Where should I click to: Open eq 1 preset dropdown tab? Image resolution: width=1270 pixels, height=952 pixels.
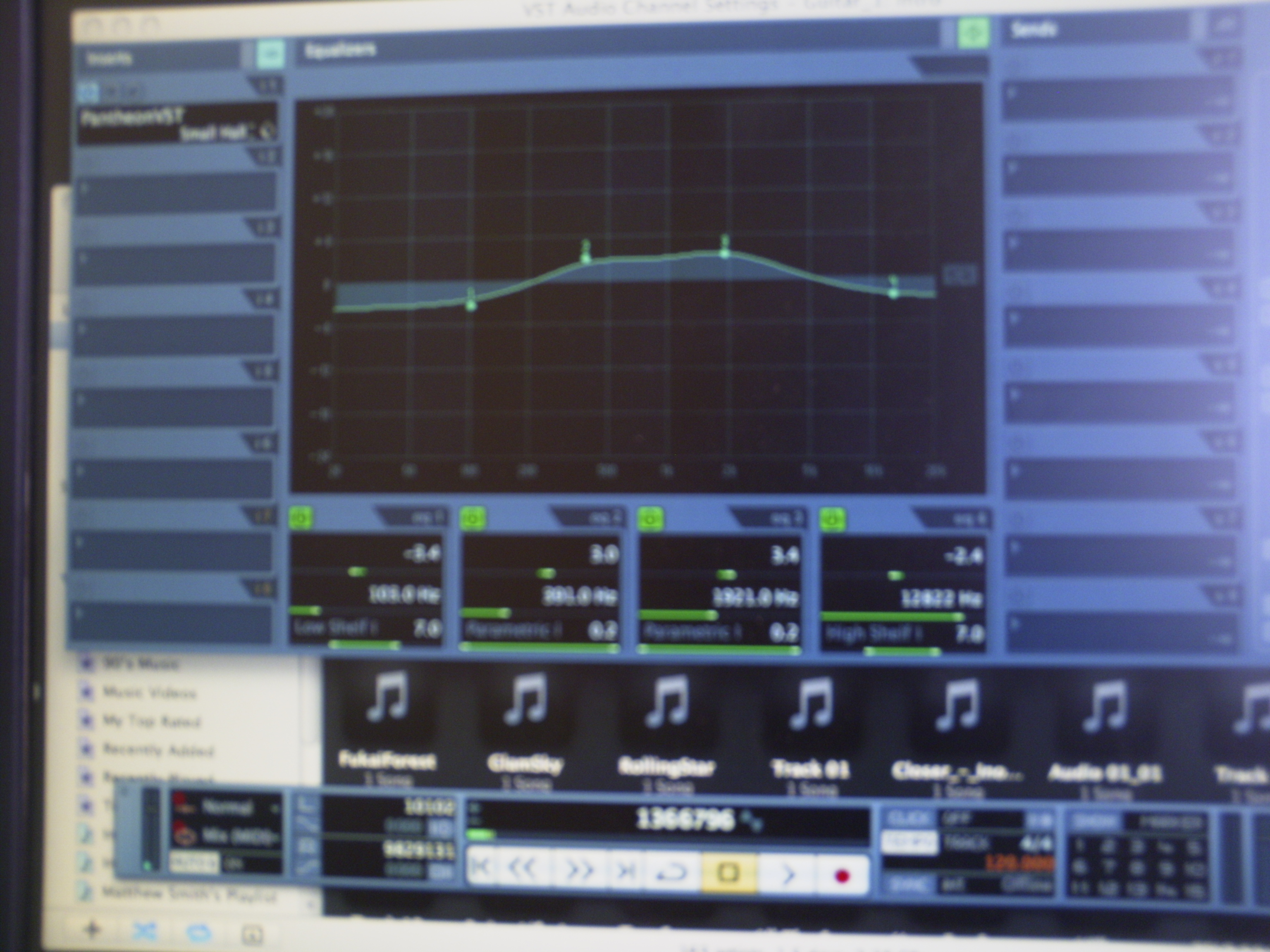tap(412, 517)
